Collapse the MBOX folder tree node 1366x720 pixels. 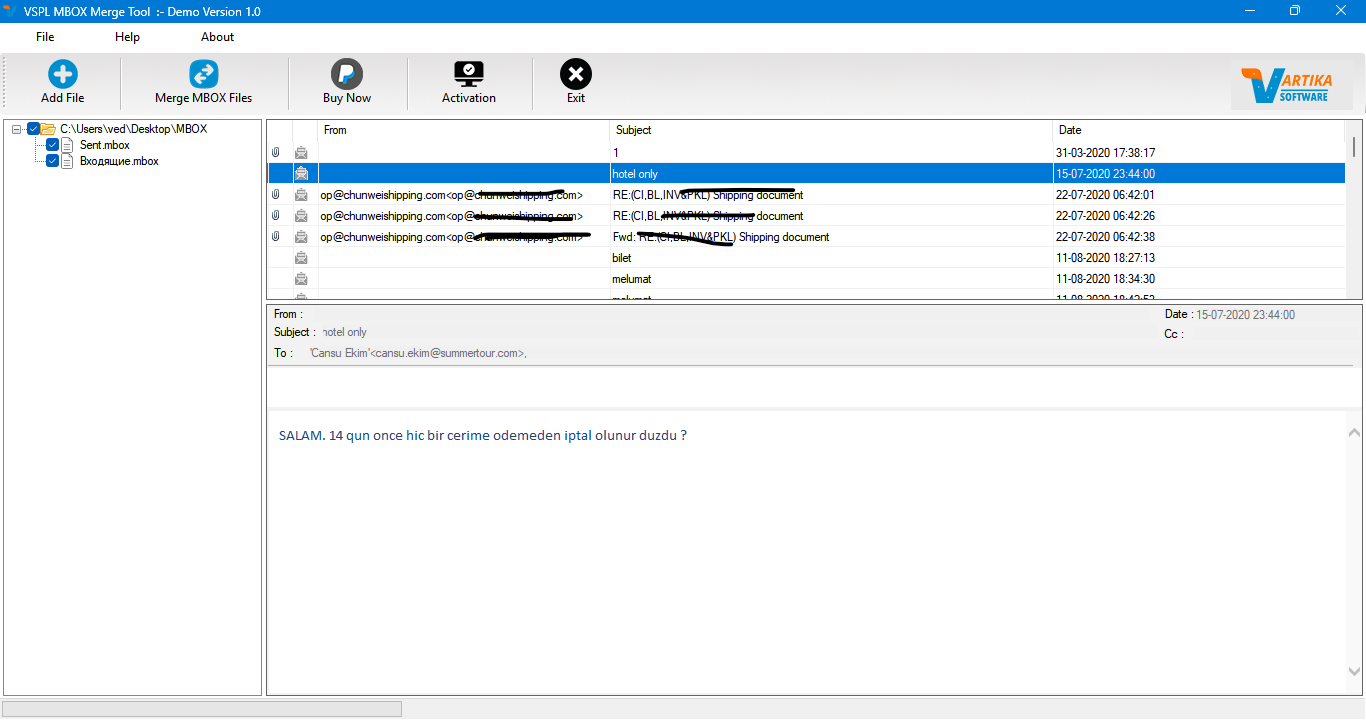click(17, 129)
